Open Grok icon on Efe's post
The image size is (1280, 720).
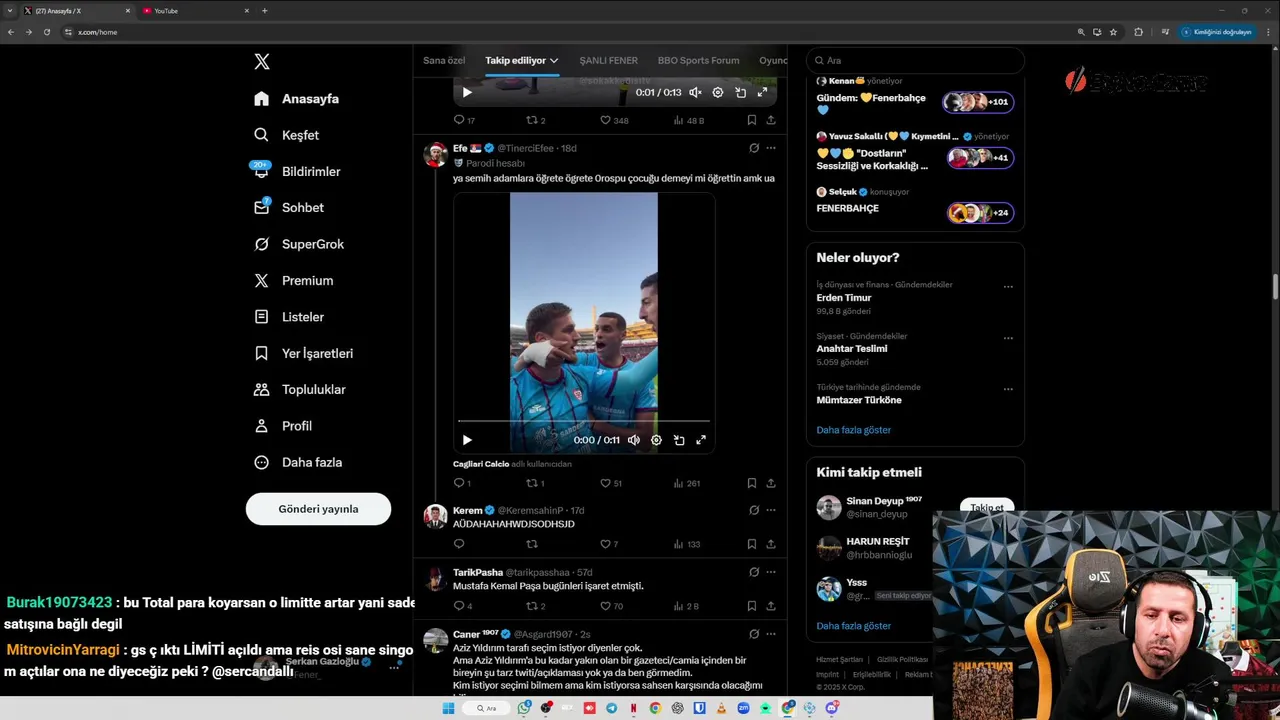754,148
